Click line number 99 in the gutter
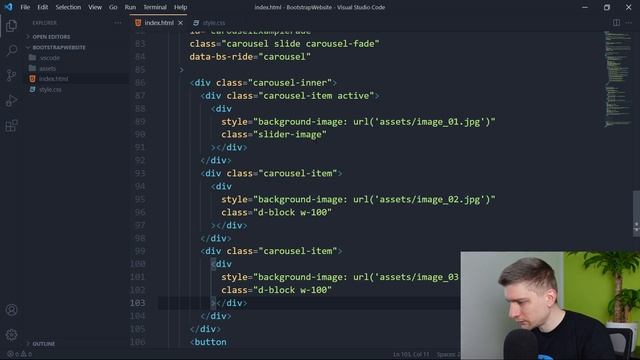This screenshot has width=640, height=360. pyautogui.click(x=140, y=251)
